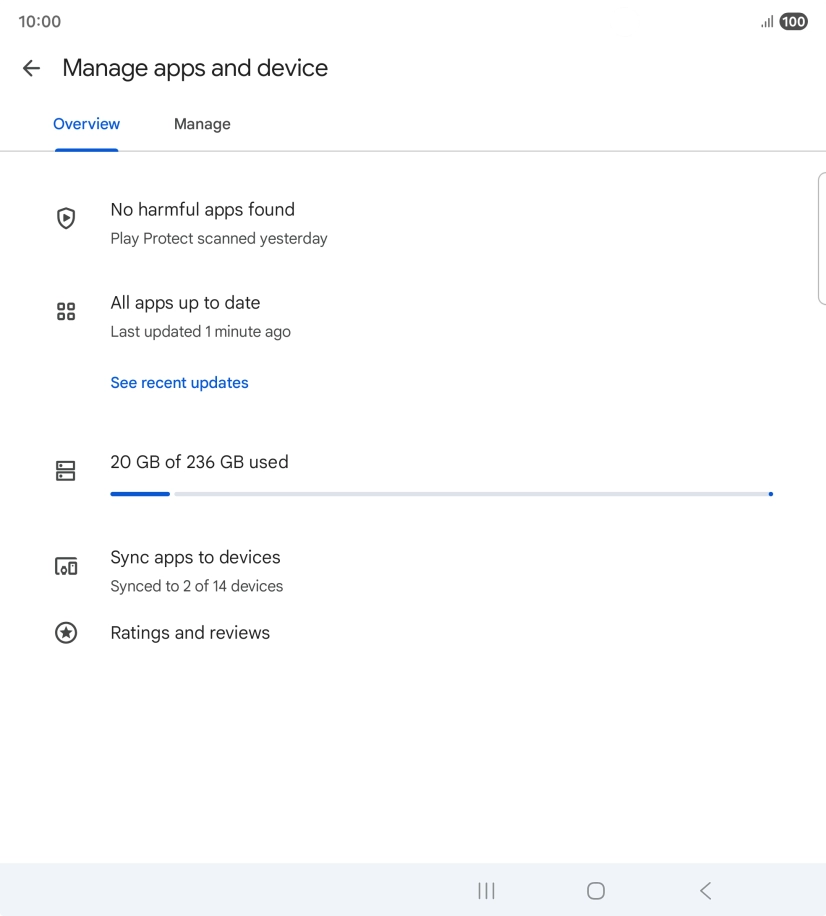
Task: Open the No harmful apps found entry
Action: click(x=202, y=210)
